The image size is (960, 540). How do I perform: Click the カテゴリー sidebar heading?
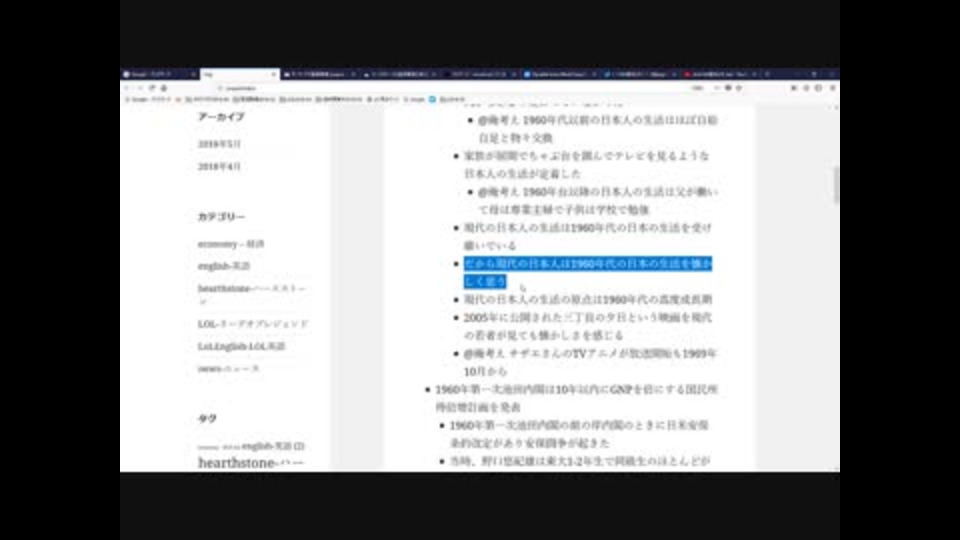pos(221,217)
